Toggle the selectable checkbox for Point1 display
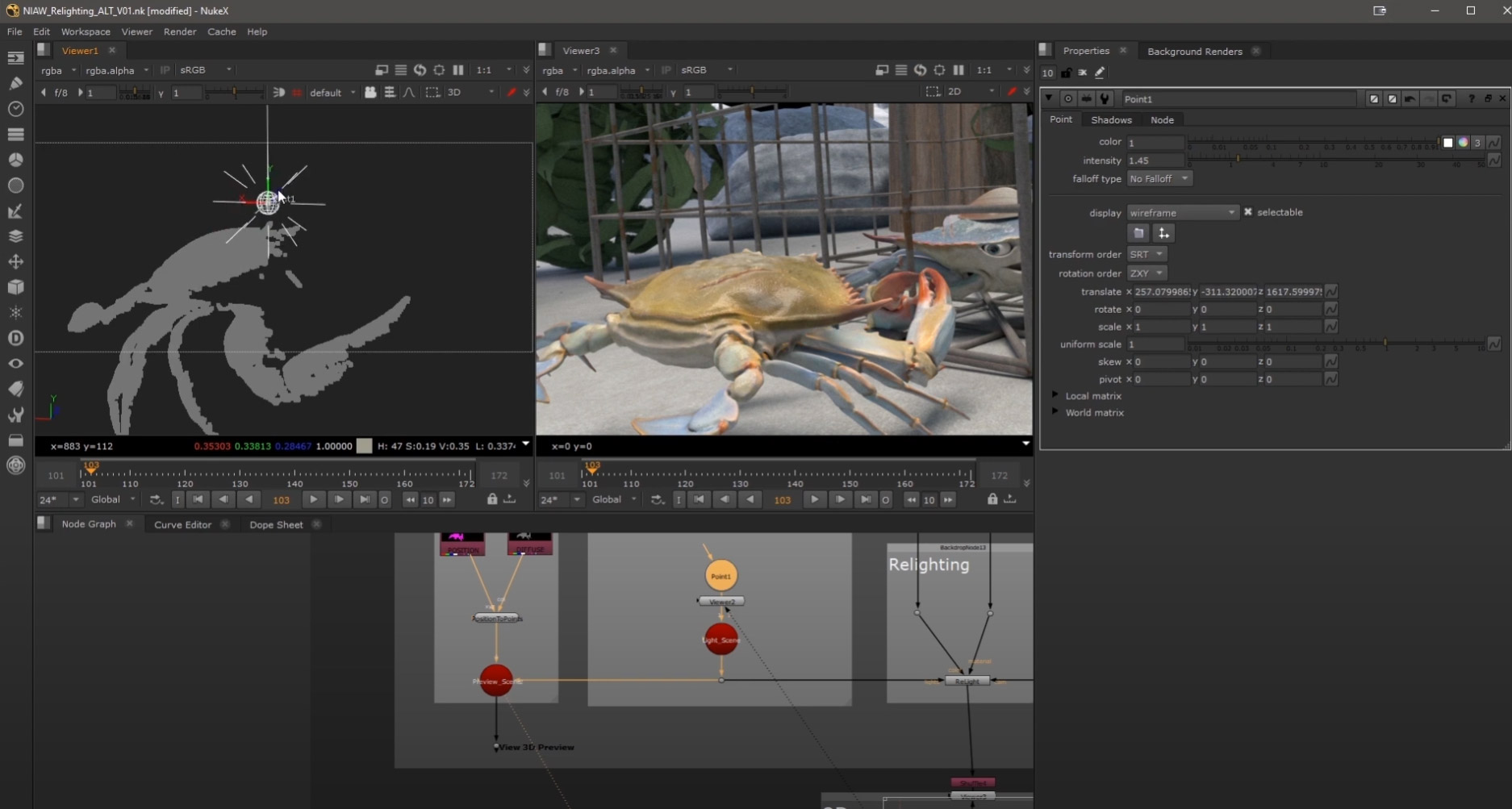1512x809 pixels. tap(1248, 212)
